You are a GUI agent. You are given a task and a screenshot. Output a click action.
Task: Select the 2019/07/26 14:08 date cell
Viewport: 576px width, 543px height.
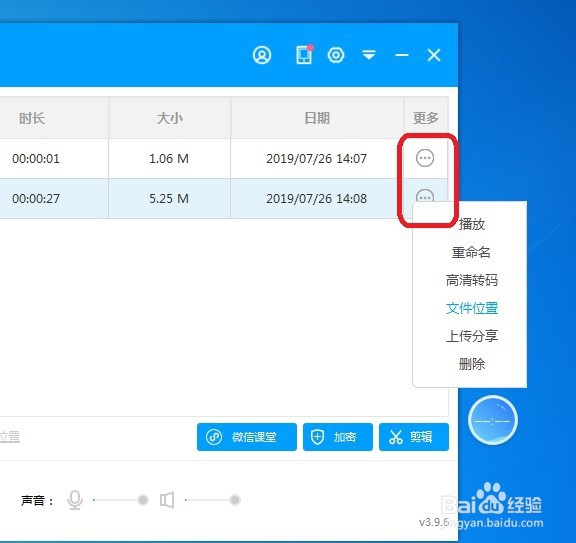click(317, 198)
